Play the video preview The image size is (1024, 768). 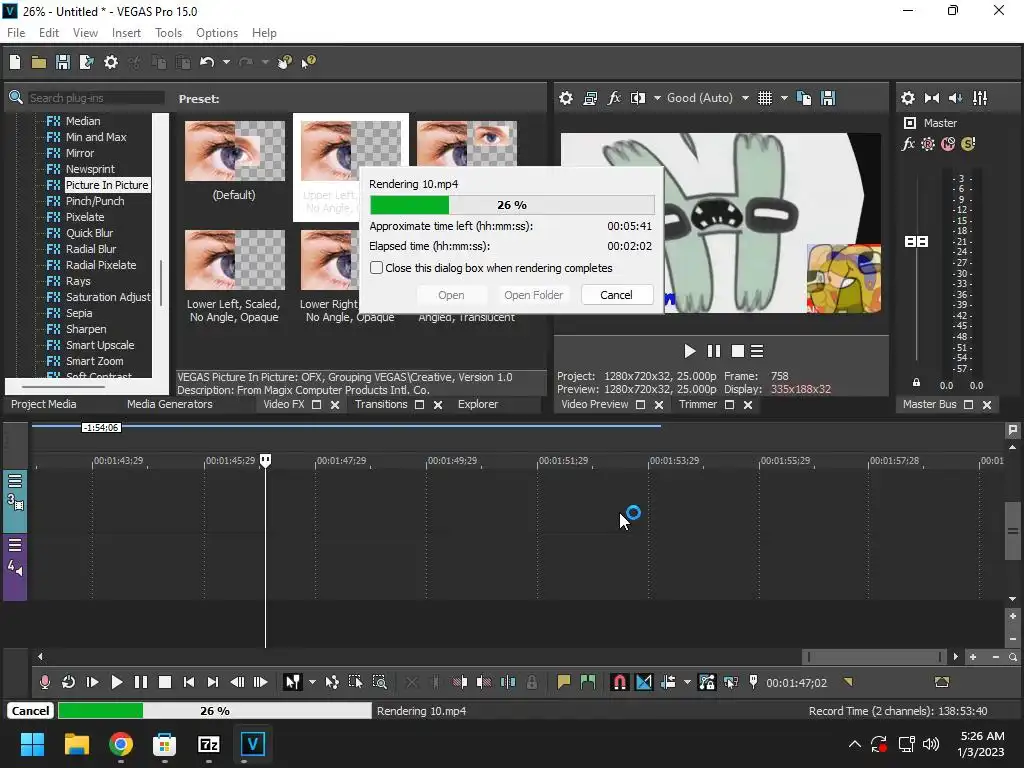tap(690, 351)
